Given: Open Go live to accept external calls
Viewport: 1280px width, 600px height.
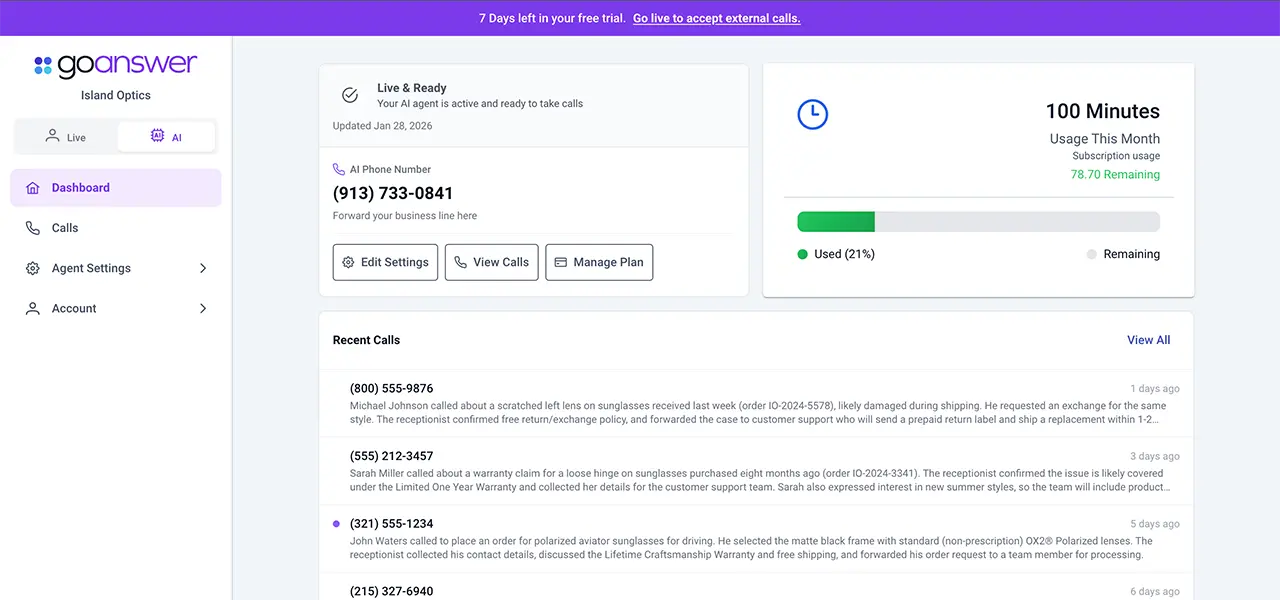Looking at the screenshot, I should coord(716,18).
